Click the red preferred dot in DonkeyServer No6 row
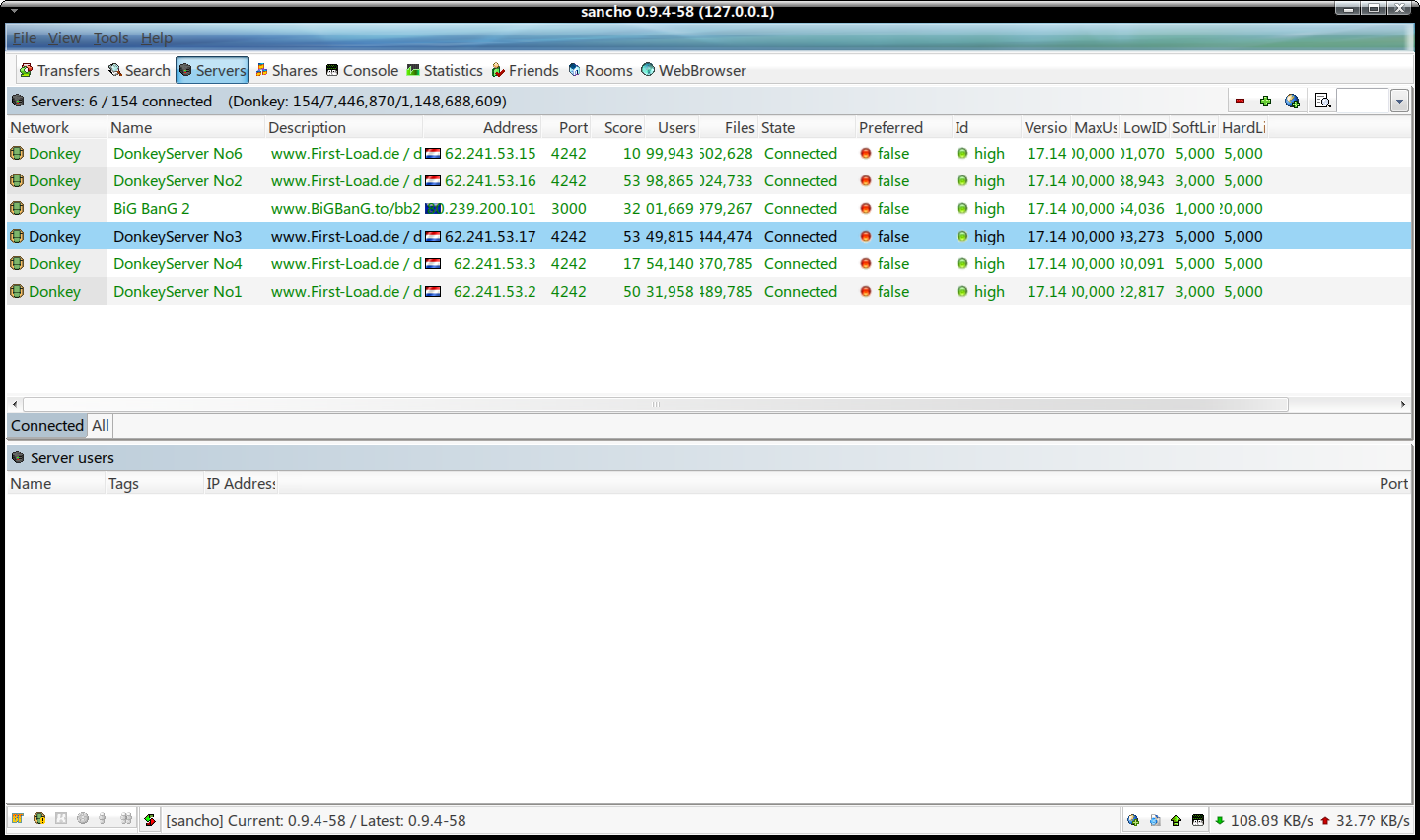Image resolution: width=1420 pixels, height=840 pixels. coord(866,153)
